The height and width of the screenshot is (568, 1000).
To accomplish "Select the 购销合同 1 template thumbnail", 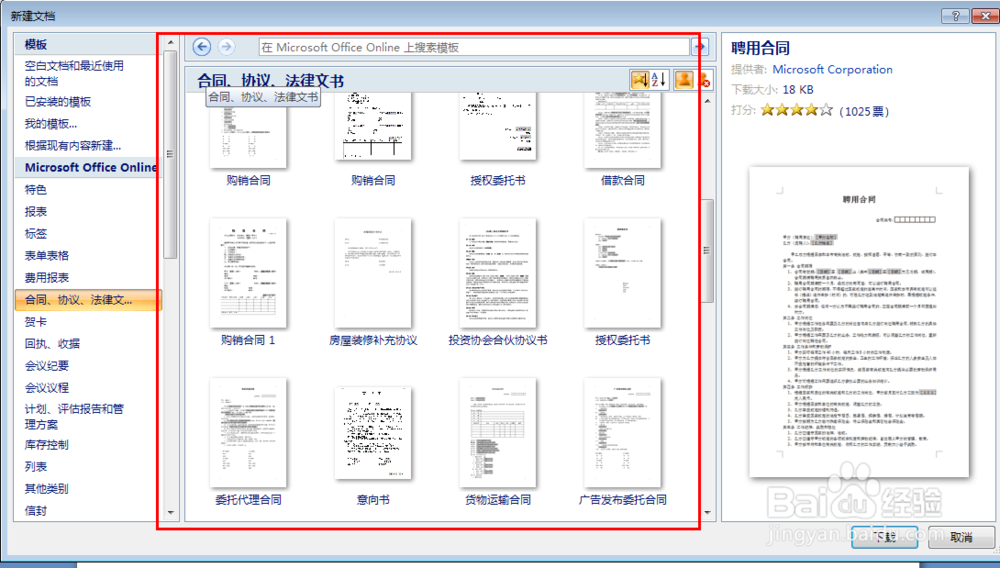I will coord(248,273).
